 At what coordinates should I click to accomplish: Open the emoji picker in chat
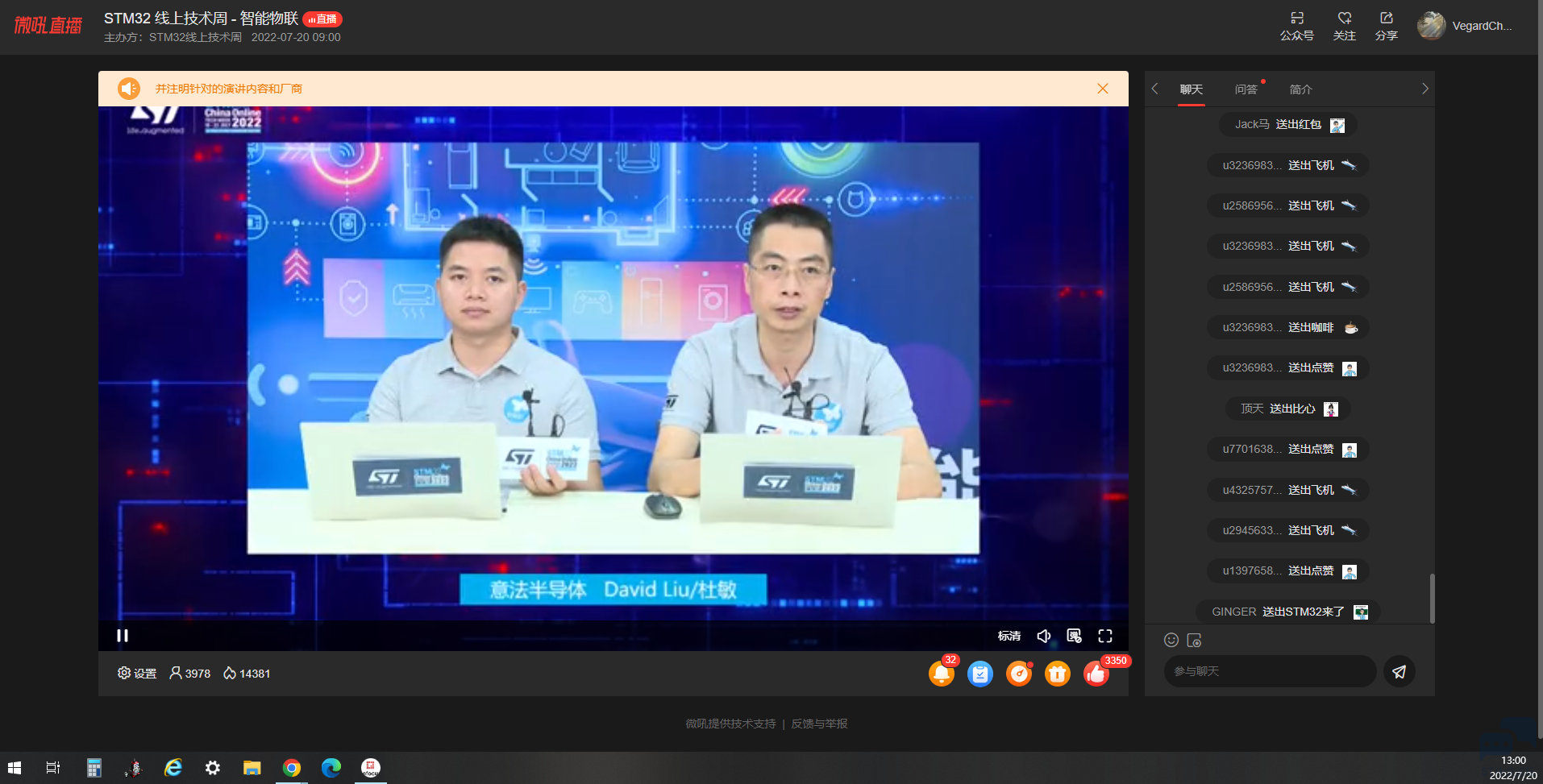tap(1171, 640)
